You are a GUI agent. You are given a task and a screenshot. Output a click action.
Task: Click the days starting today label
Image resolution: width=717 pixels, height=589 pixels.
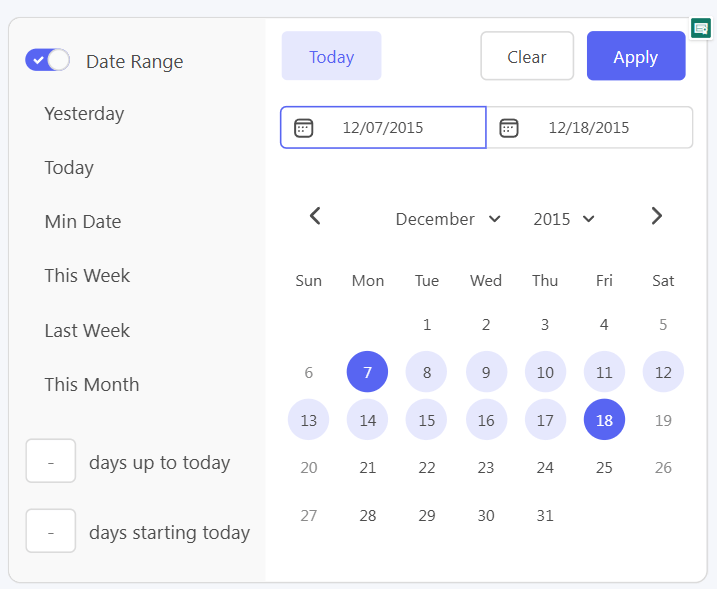[x=170, y=533]
